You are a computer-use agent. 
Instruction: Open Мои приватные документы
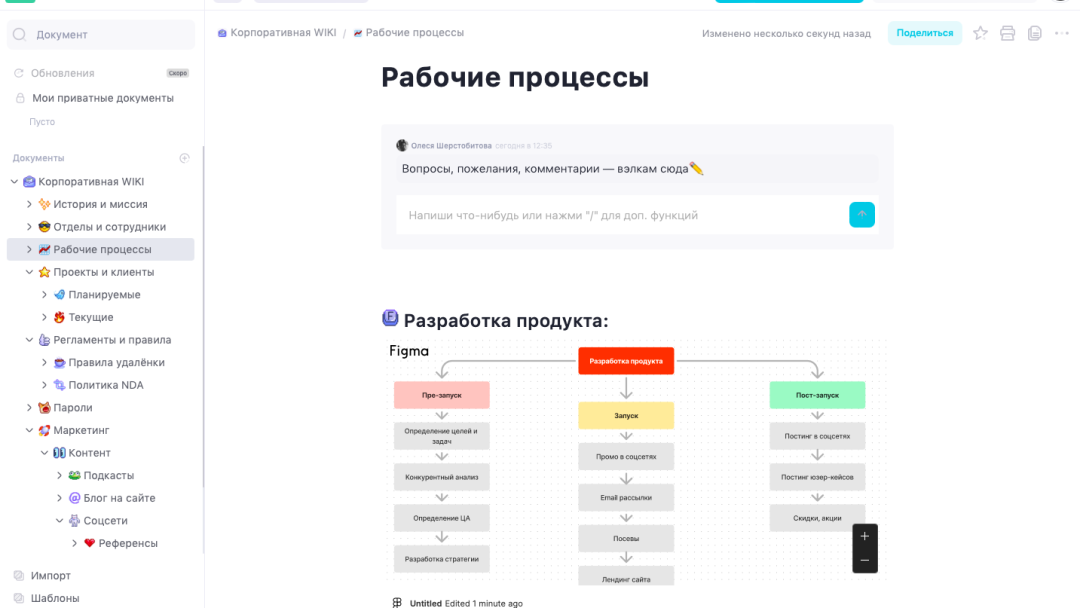click(x=102, y=98)
